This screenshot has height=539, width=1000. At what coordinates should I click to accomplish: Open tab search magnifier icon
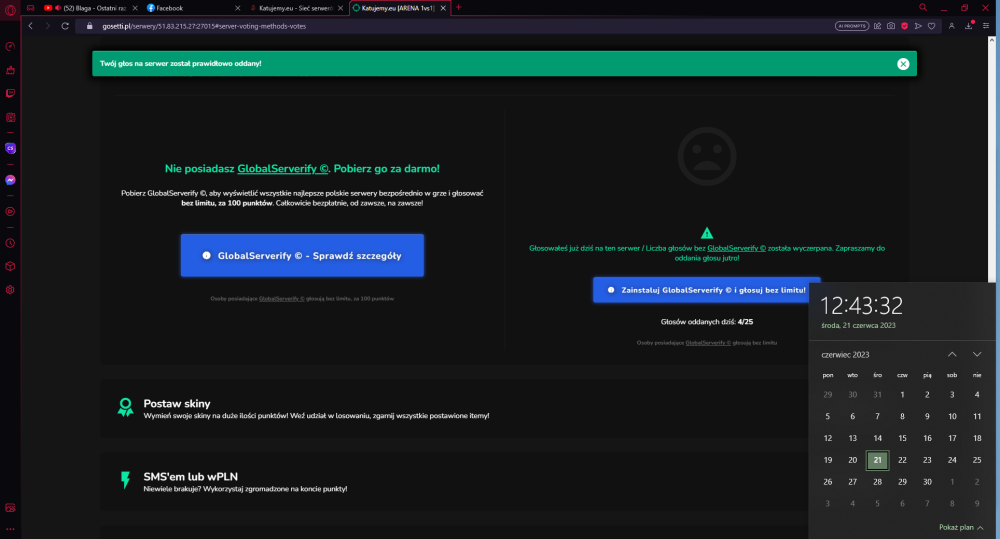923,8
